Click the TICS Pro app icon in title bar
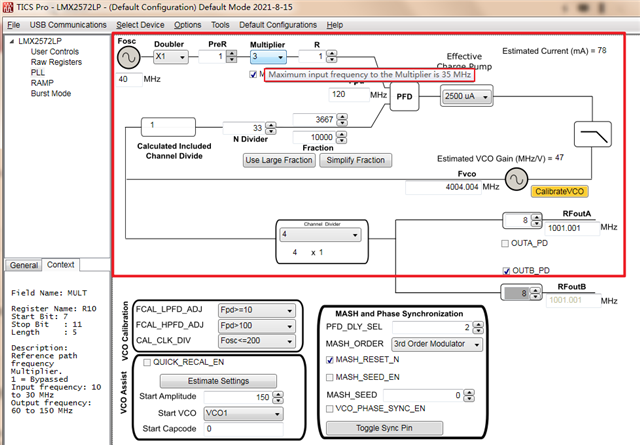 (8, 7)
